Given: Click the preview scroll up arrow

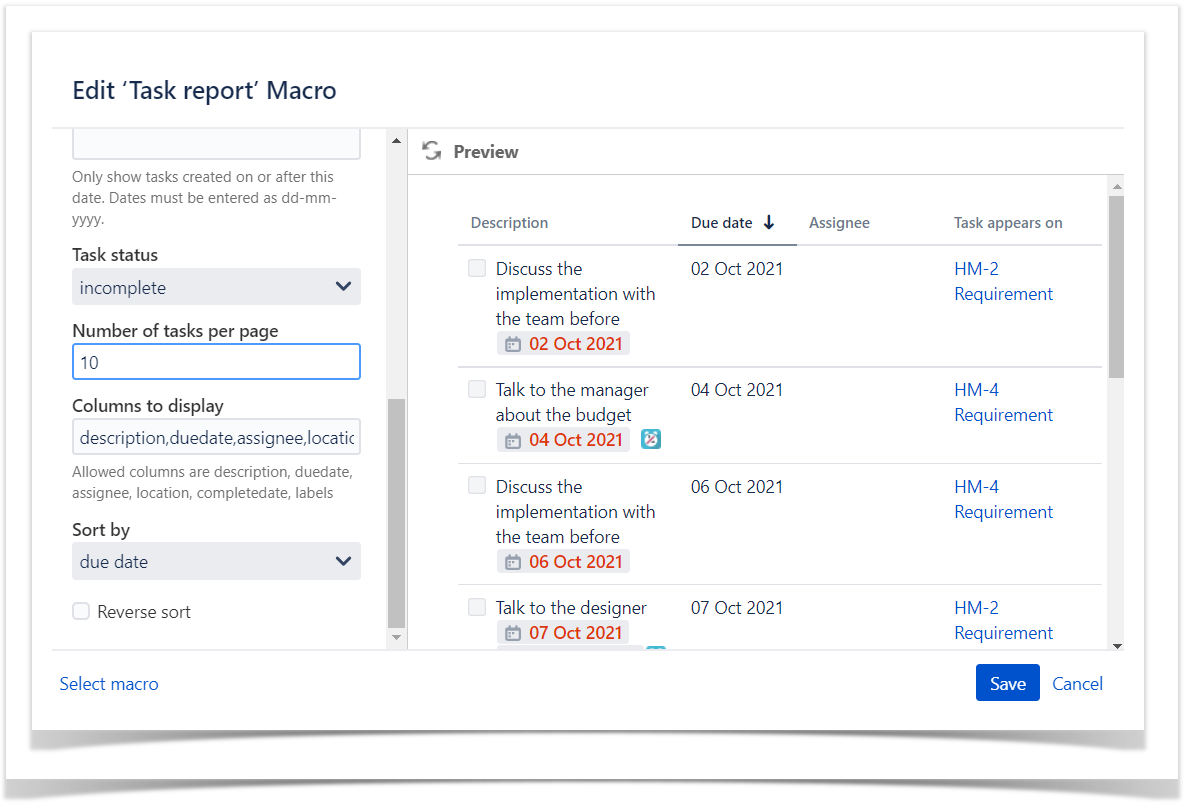Looking at the screenshot, I should pos(1117,186).
